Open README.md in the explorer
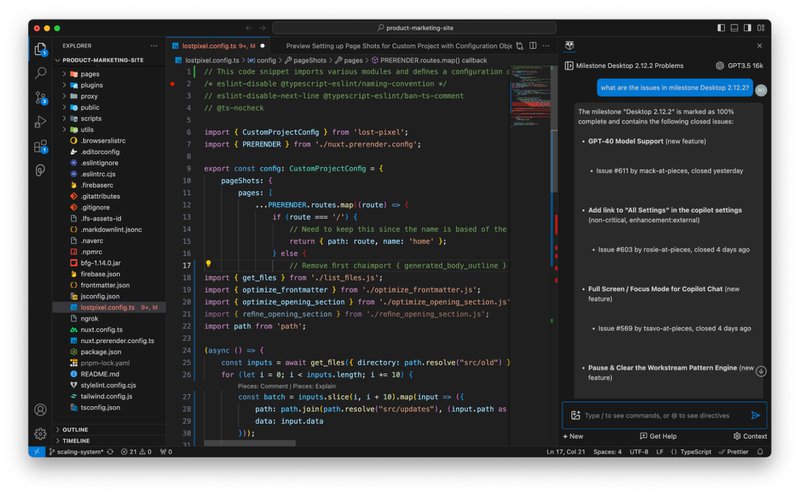Viewport: 800px width, 495px height. (x=100, y=374)
